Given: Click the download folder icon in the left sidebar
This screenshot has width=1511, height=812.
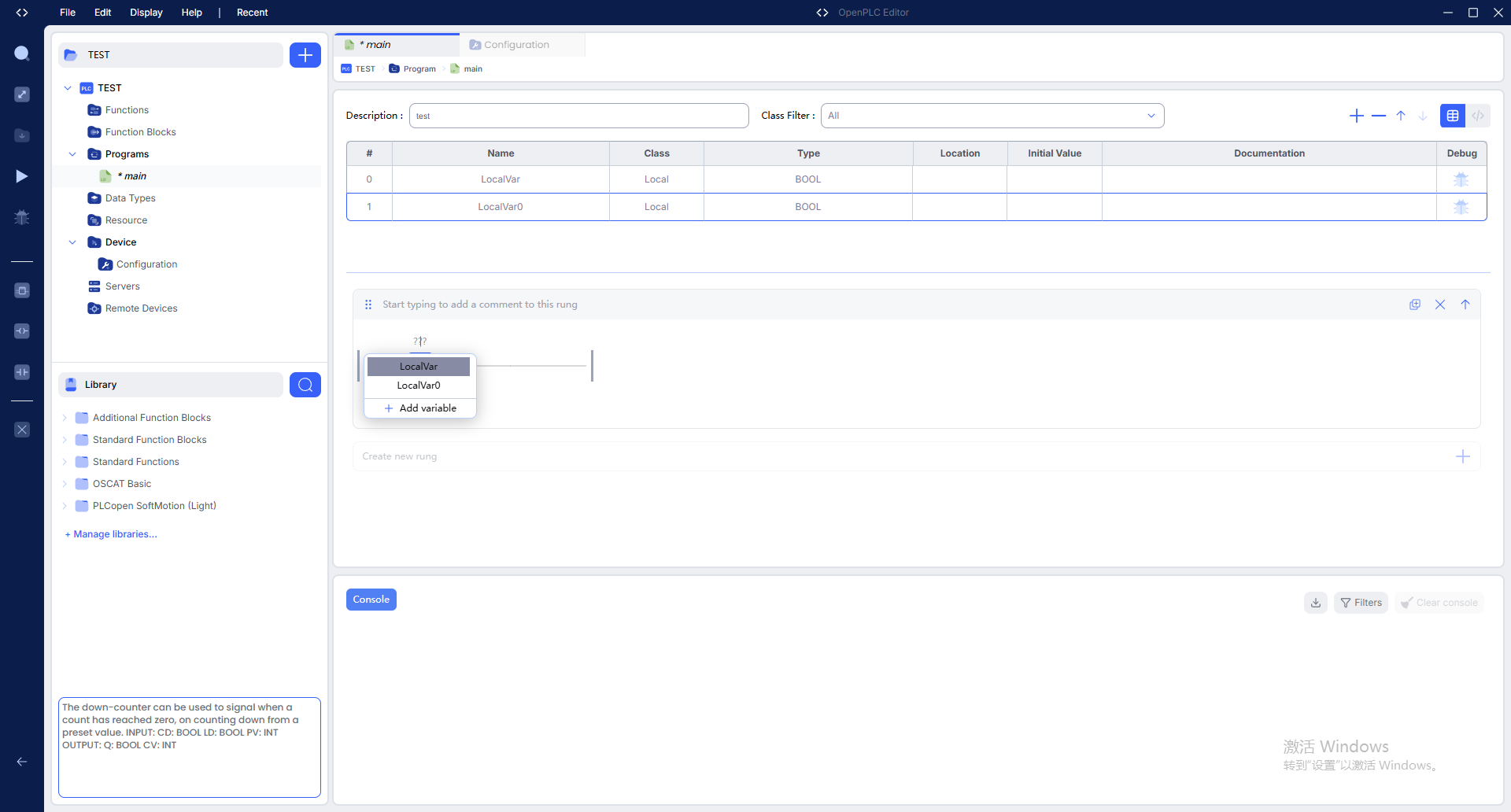Looking at the screenshot, I should point(22,135).
